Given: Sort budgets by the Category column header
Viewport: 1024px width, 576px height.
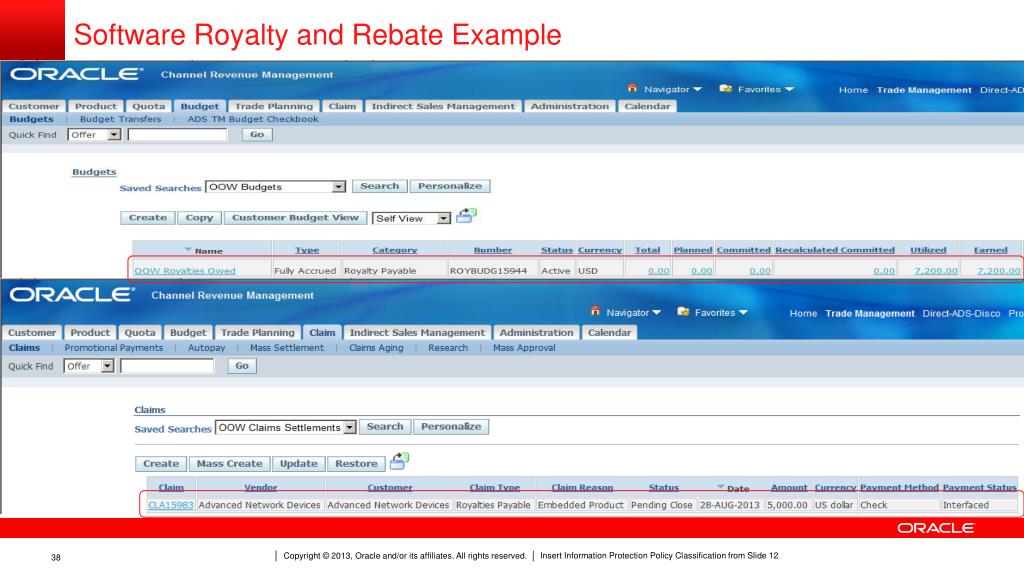Looking at the screenshot, I should 394,250.
